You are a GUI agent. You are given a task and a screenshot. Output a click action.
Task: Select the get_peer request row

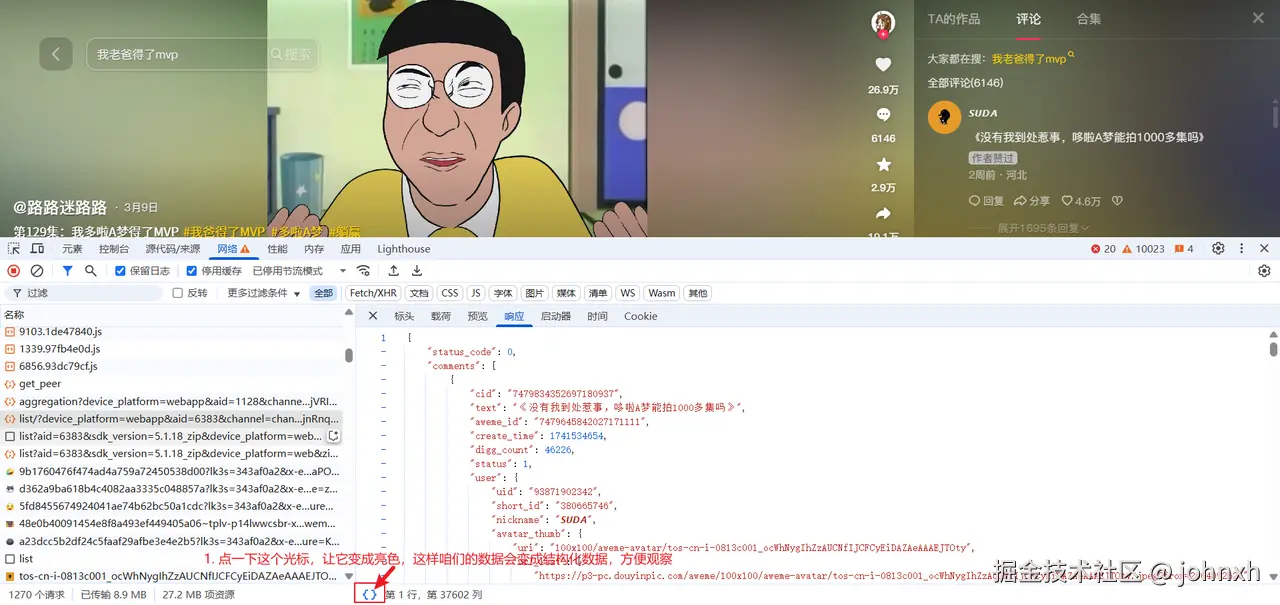[40, 383]
